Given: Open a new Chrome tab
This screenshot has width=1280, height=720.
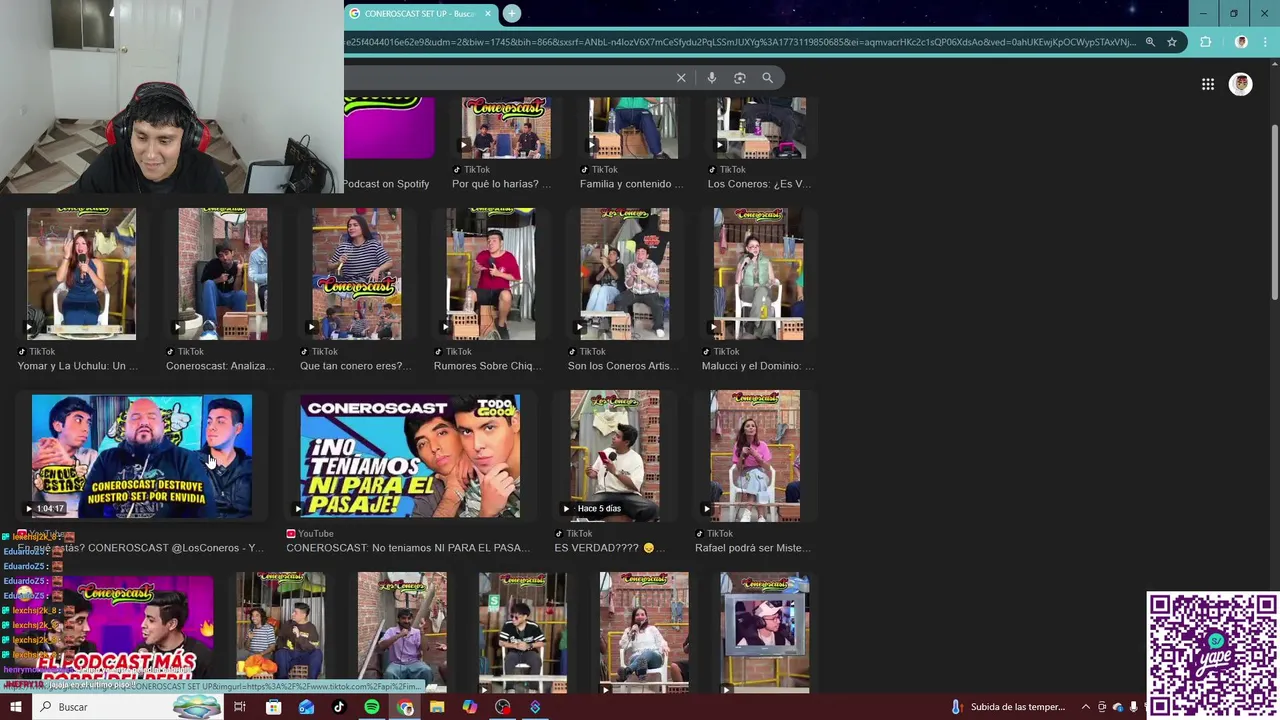Looking at the screenshot, I should pyautogui.click(x=511, y=13).
